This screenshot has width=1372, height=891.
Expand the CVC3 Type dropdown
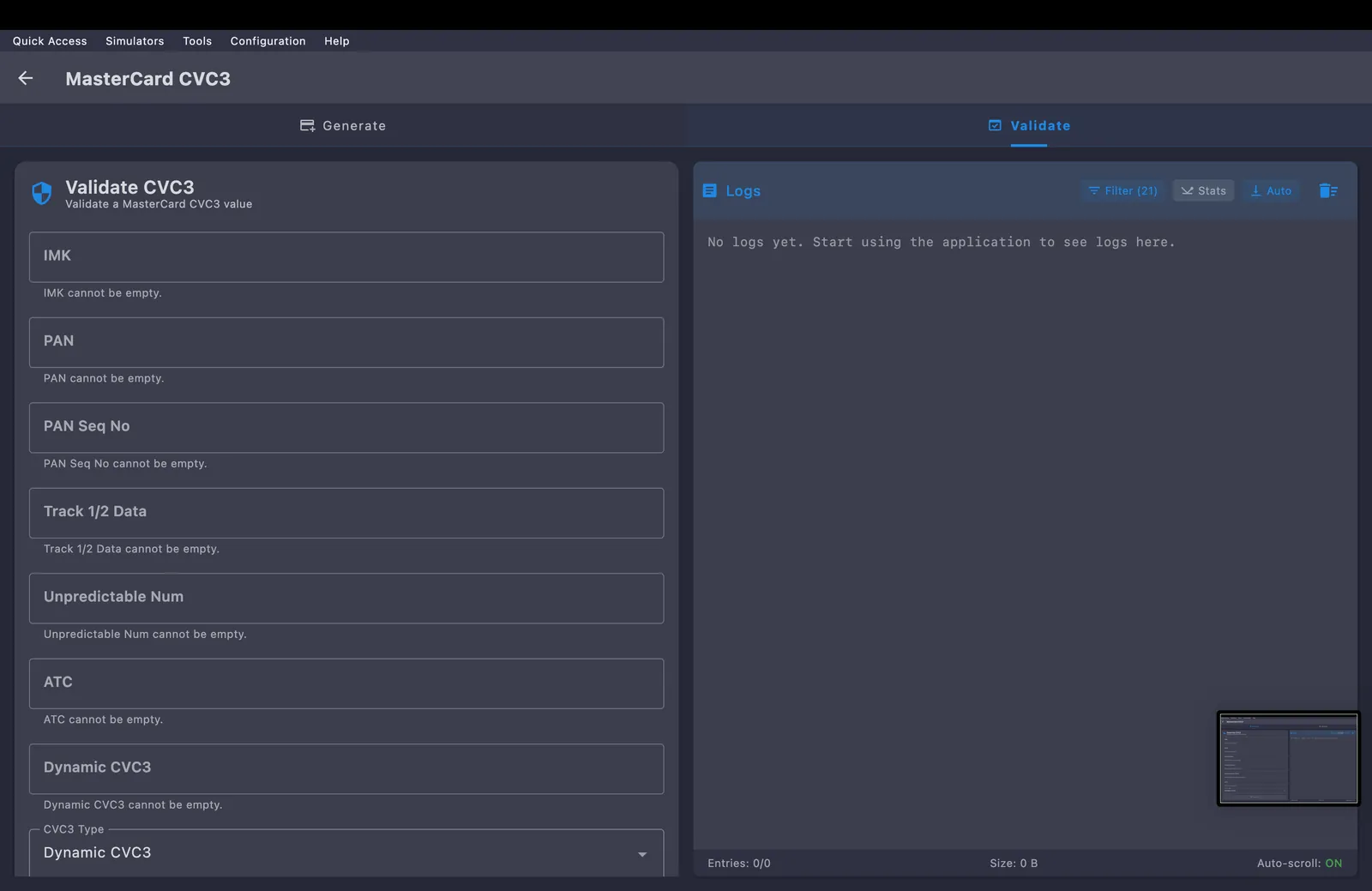pos(346,852)
